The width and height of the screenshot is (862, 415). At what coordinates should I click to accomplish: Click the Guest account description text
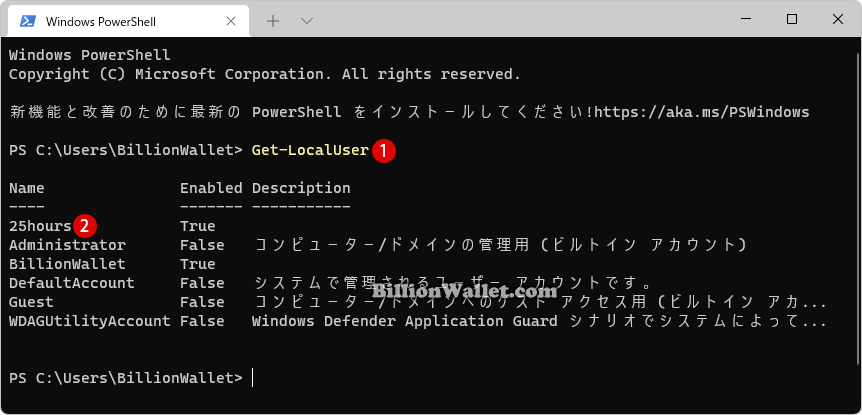pyautogui.click(x=541, y=302)
